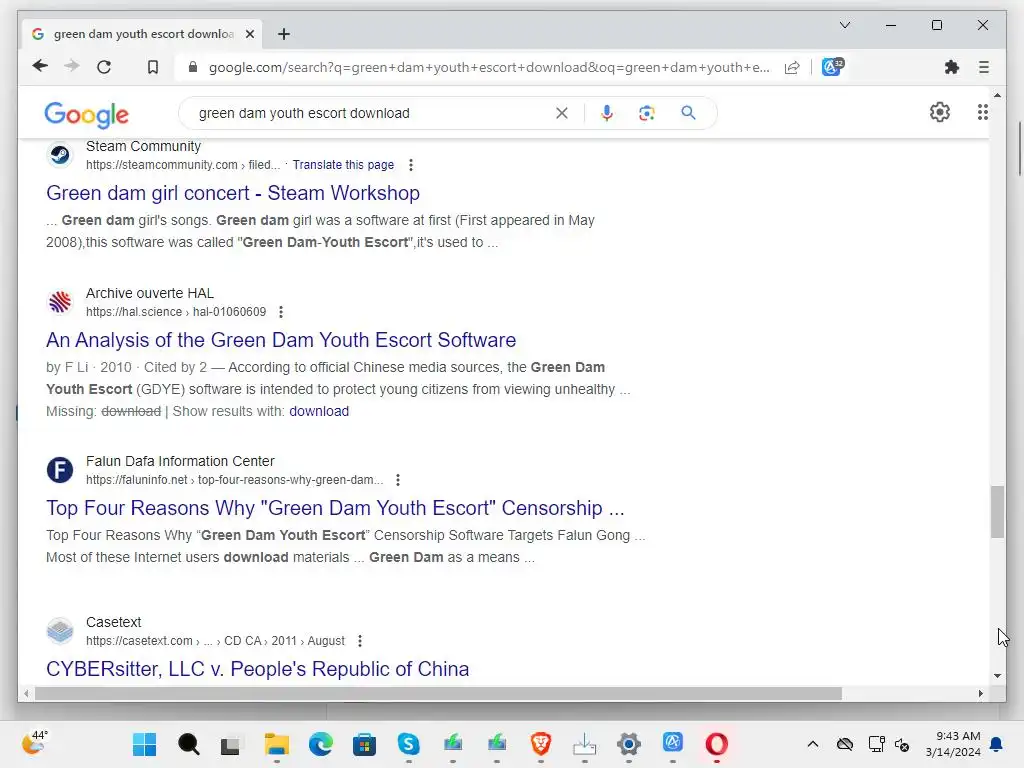Screen dimensions: 1024x768
Task: Open the Google apps grid
Action: click(982, 112)
